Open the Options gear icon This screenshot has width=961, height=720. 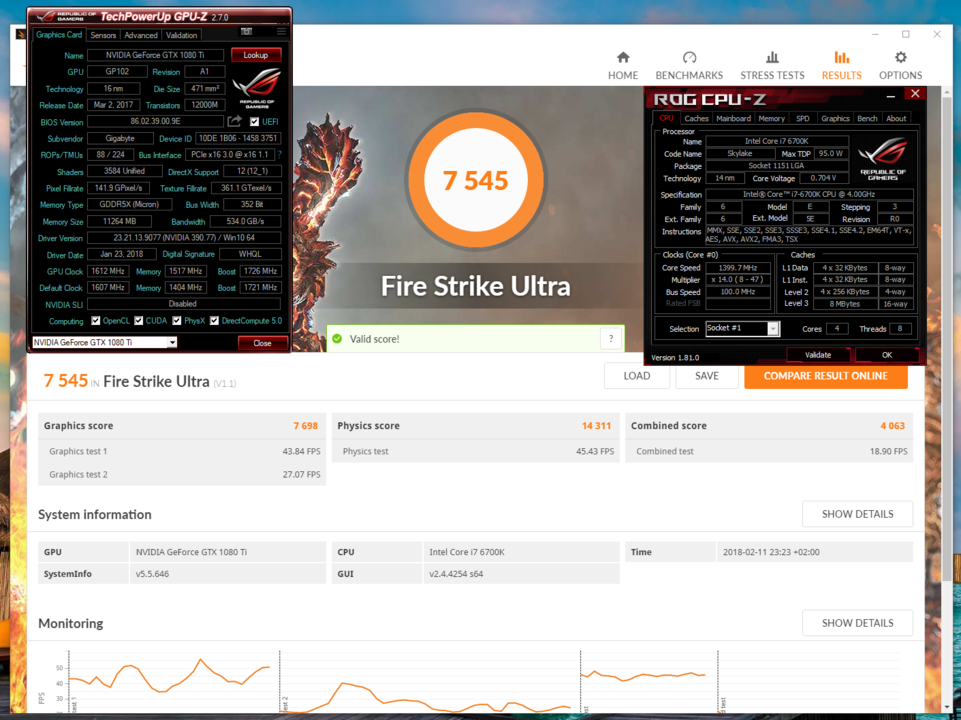(900, 58)
